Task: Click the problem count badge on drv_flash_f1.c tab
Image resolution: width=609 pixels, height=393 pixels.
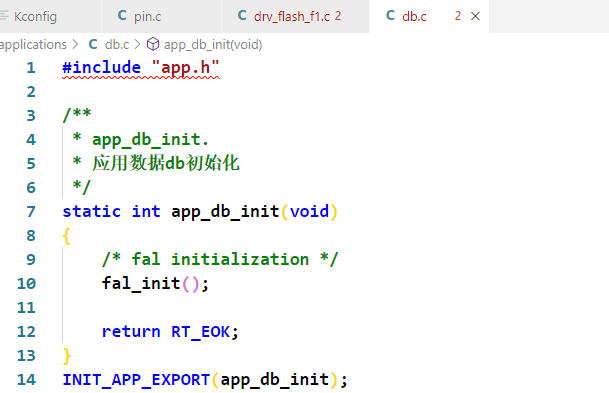Action: coord(338,16)
